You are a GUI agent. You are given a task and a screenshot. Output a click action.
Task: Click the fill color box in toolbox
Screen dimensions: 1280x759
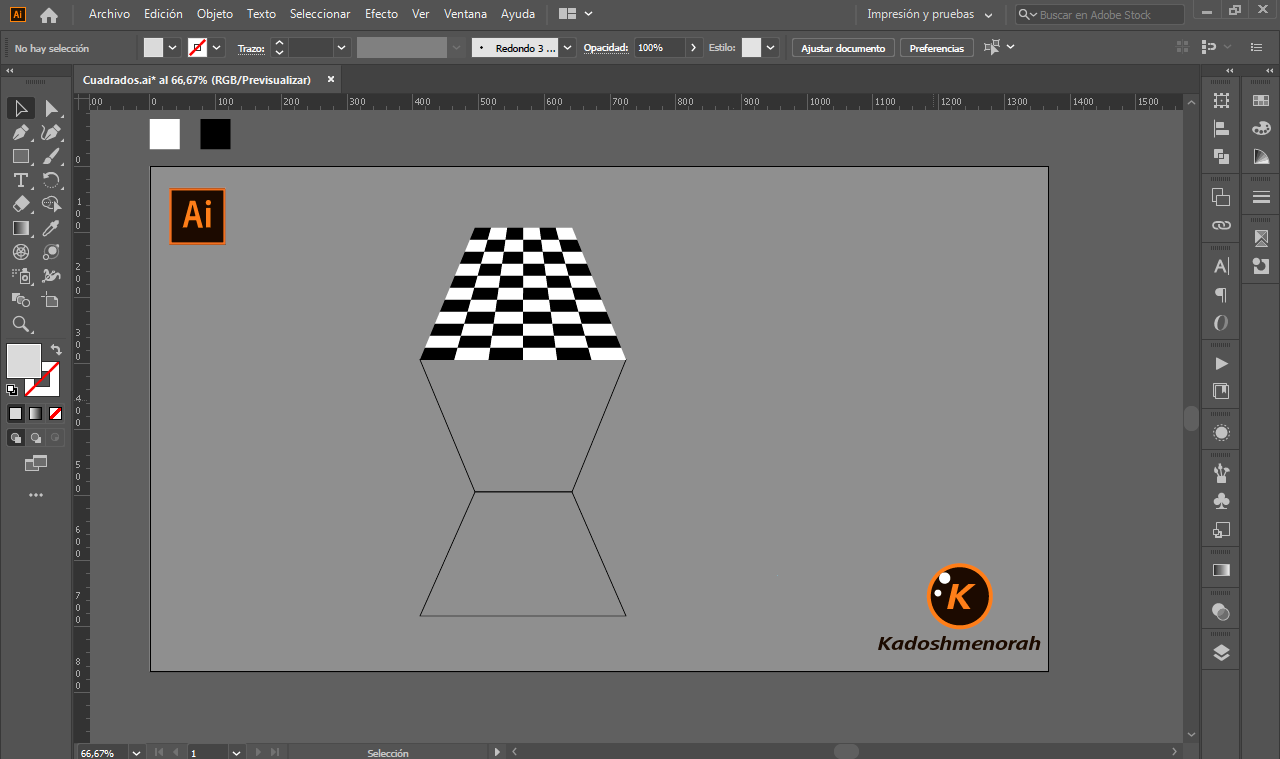coord(24,360)
